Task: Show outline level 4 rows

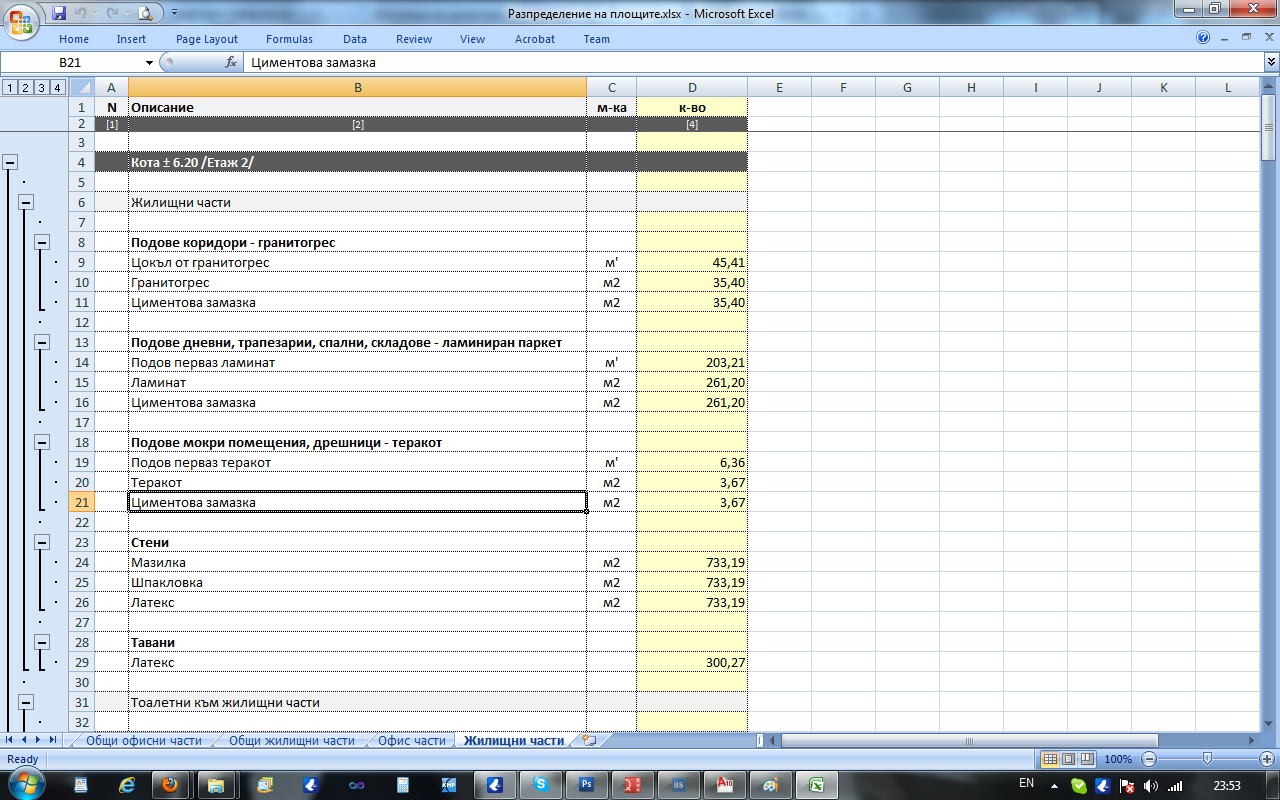Action: (x=58, y=87)
